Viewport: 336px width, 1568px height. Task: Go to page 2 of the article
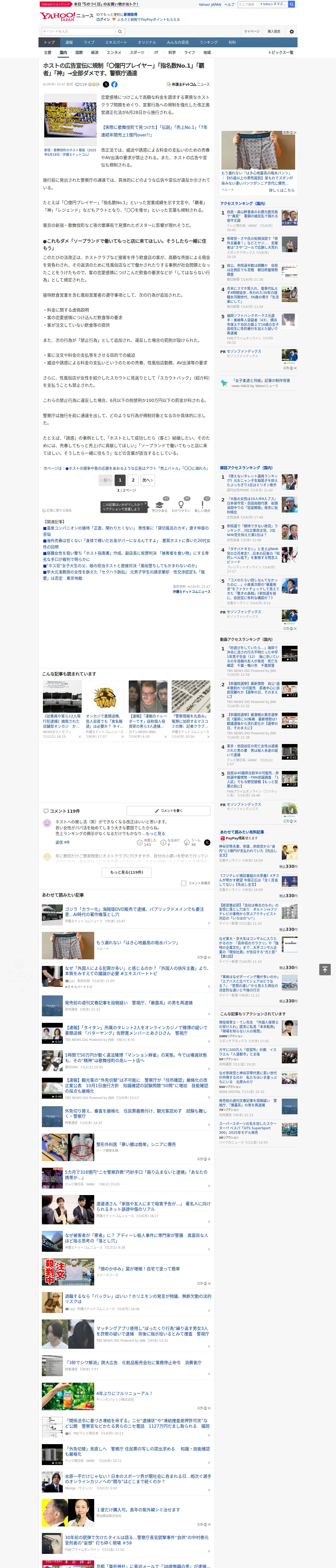tap(133, 480)
